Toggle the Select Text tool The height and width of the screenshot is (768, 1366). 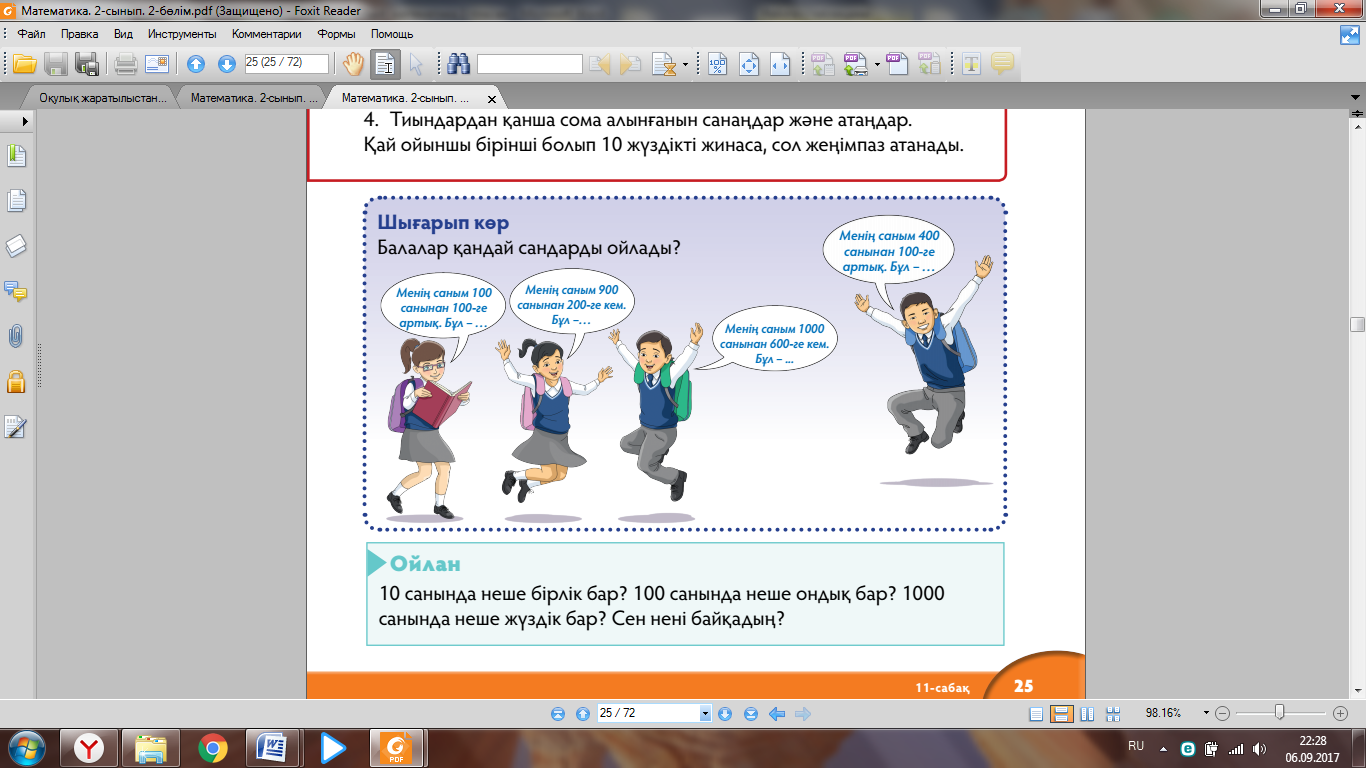[385, 64]
